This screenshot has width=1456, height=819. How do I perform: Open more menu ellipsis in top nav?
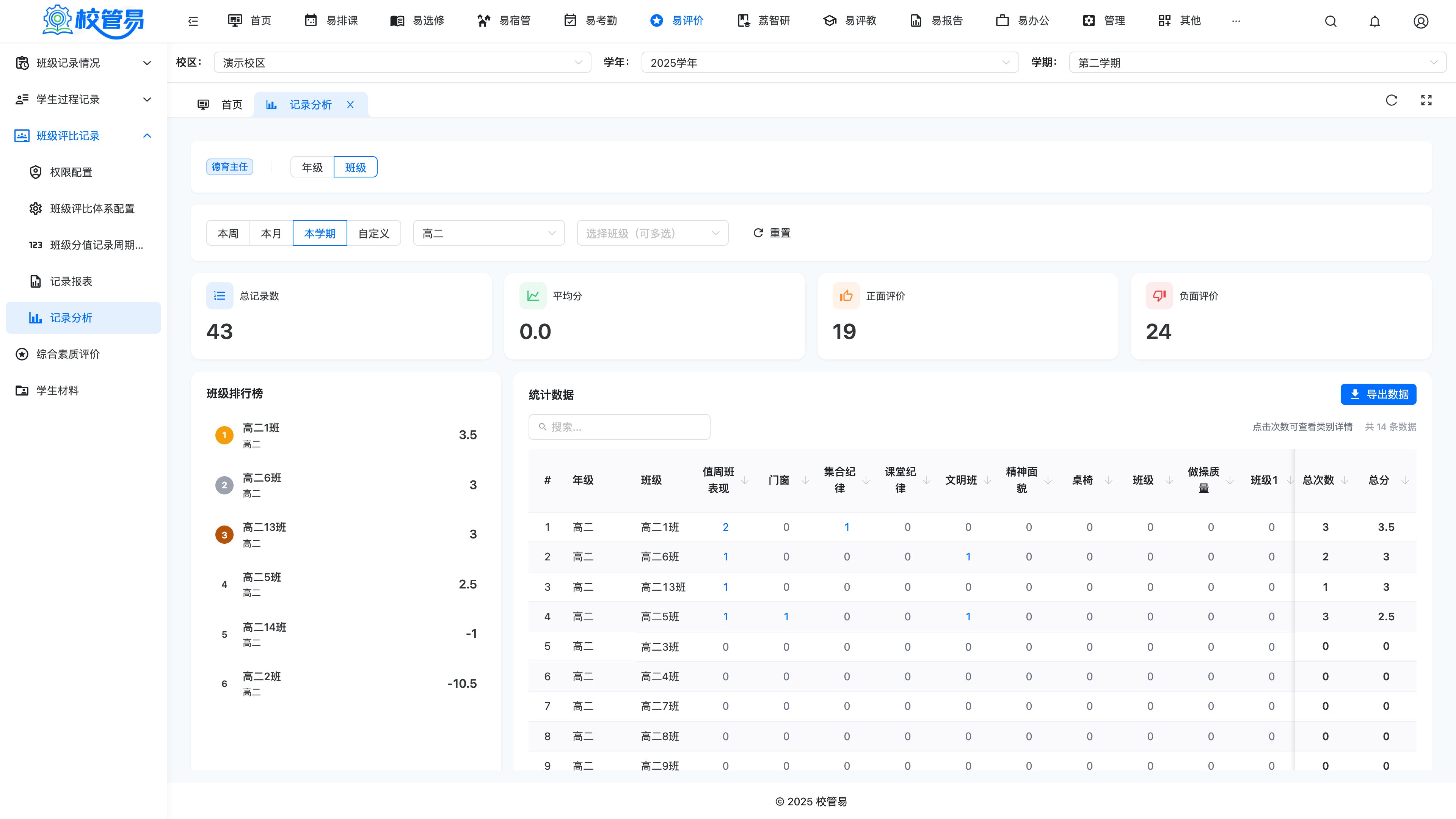(x=1236, y=21)
